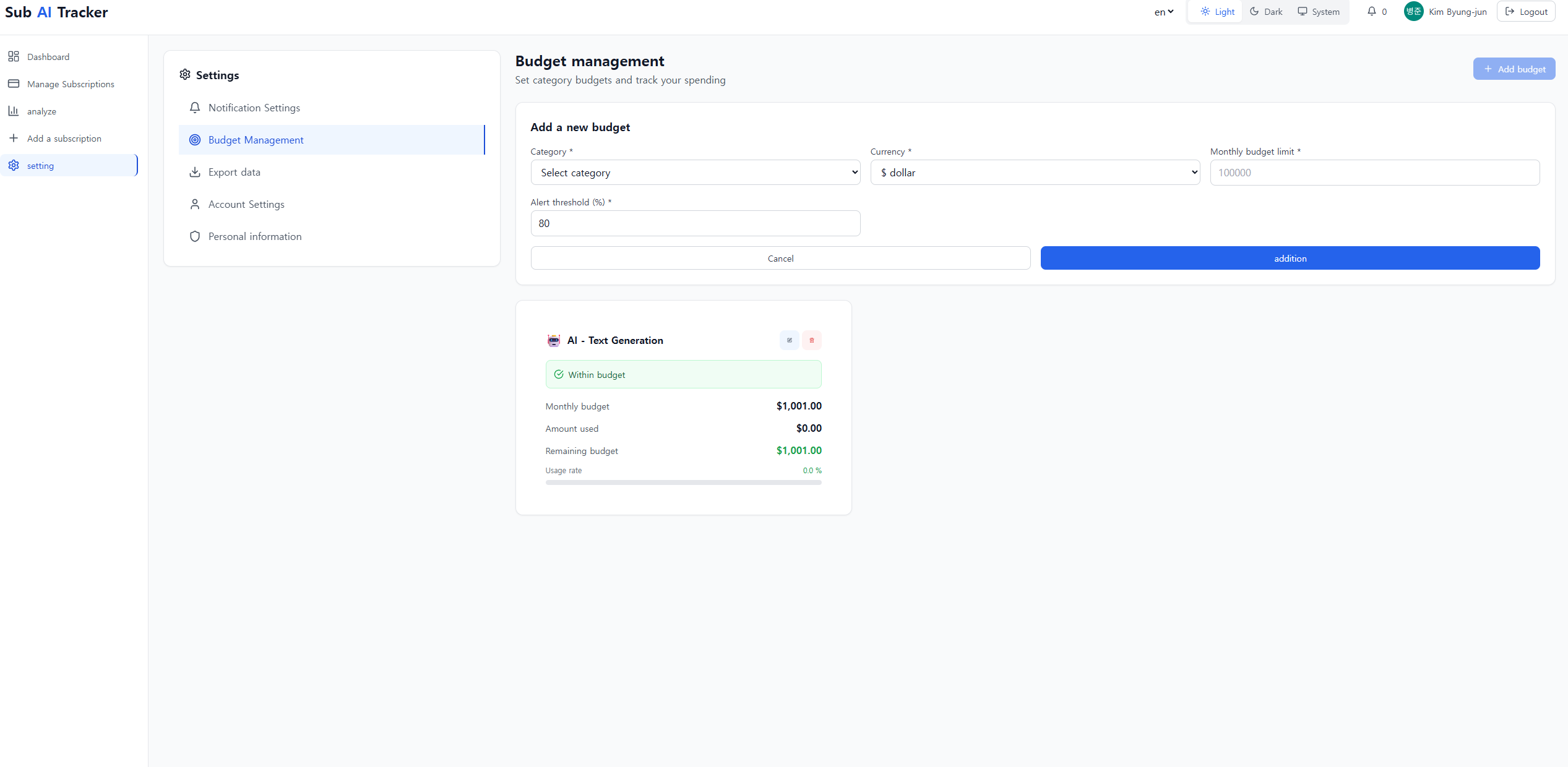The height and width of the screenshot is (767, 1568).
Task: Click the Kim Byung-jun avatar icon
Action: 1413,12
